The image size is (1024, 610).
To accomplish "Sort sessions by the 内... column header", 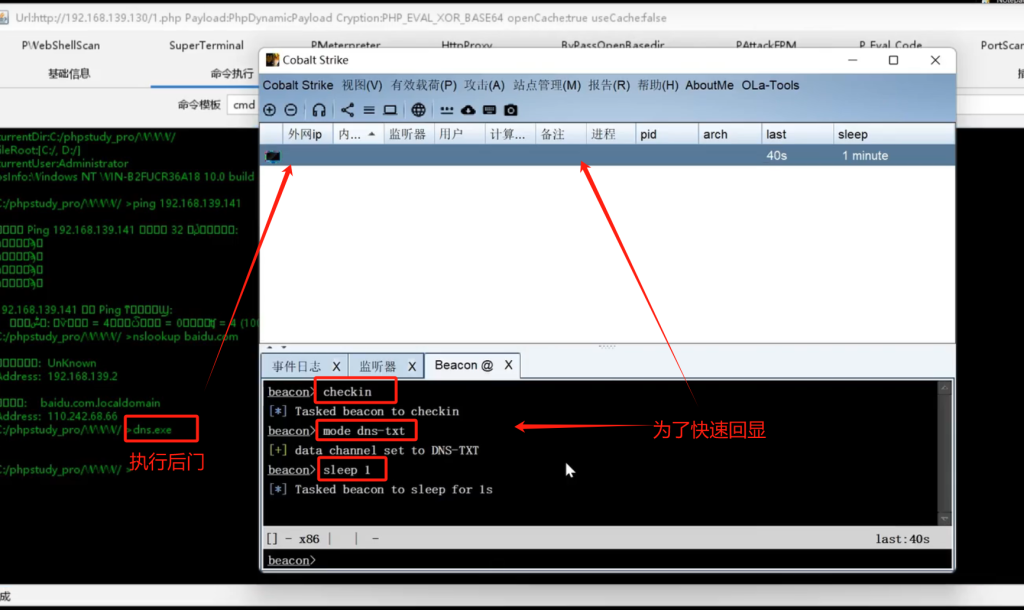I will [358, 135].
